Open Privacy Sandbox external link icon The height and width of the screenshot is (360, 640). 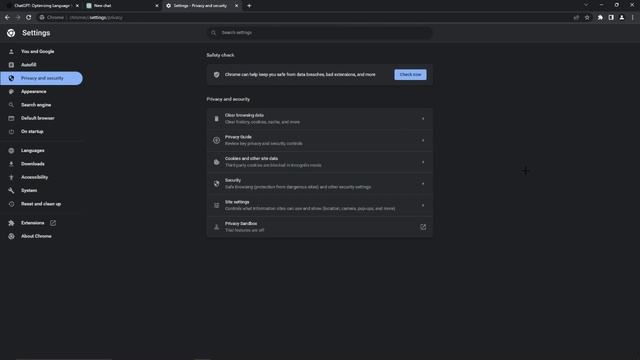tap(423, 227)
